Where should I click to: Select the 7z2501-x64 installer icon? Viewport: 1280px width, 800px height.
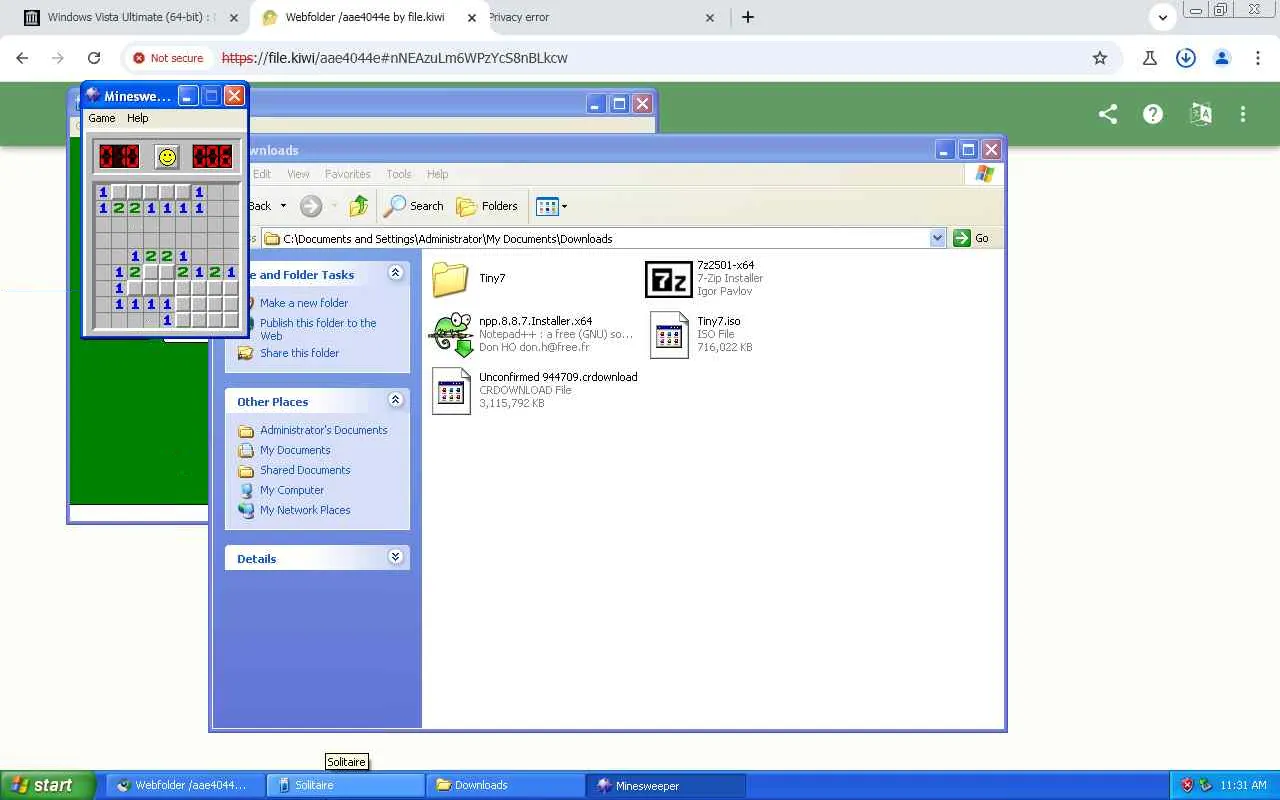[668, 280]
